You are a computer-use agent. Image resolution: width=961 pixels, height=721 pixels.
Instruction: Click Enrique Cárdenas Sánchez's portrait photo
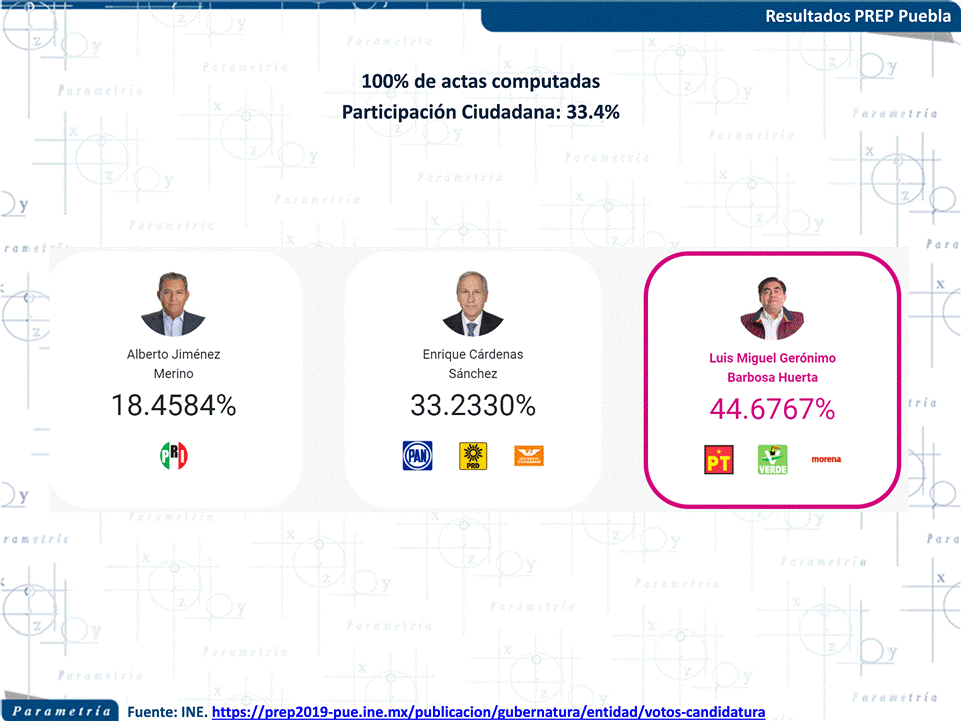click(473, 303)
